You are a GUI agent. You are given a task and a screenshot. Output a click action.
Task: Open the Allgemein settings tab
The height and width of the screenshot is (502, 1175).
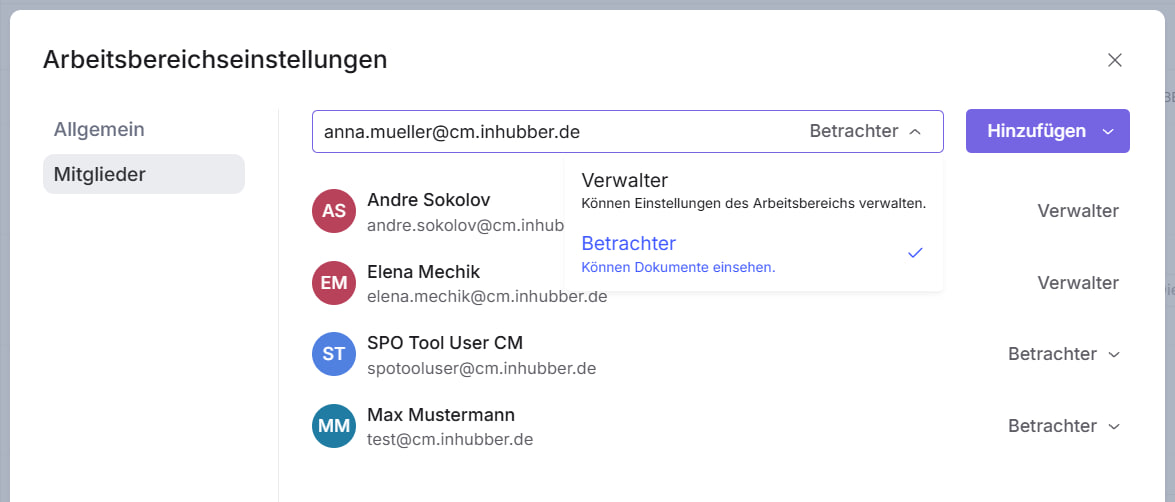click(x=99, y=129)
